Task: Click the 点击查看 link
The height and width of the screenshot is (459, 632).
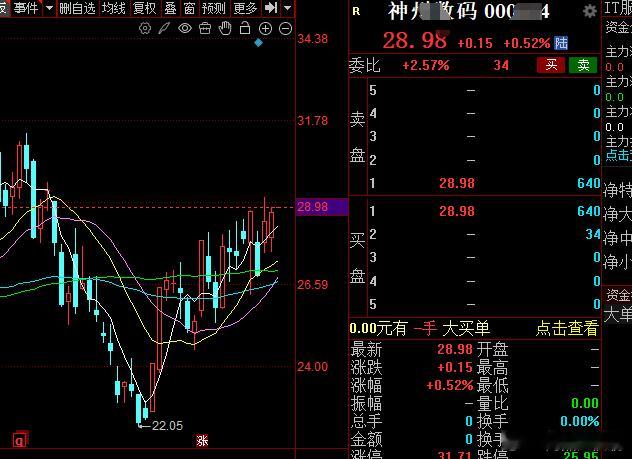Action: point(567,329)
